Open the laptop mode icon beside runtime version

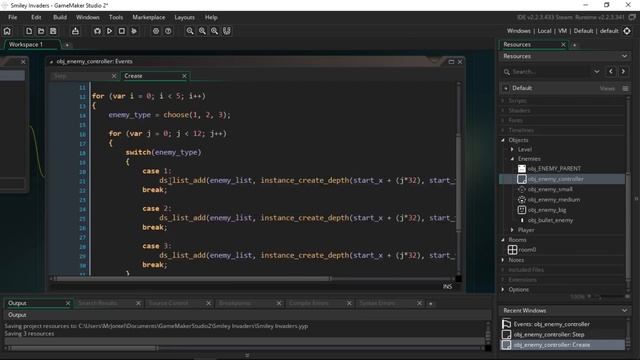pyautogui.click(x=632, y=17)
